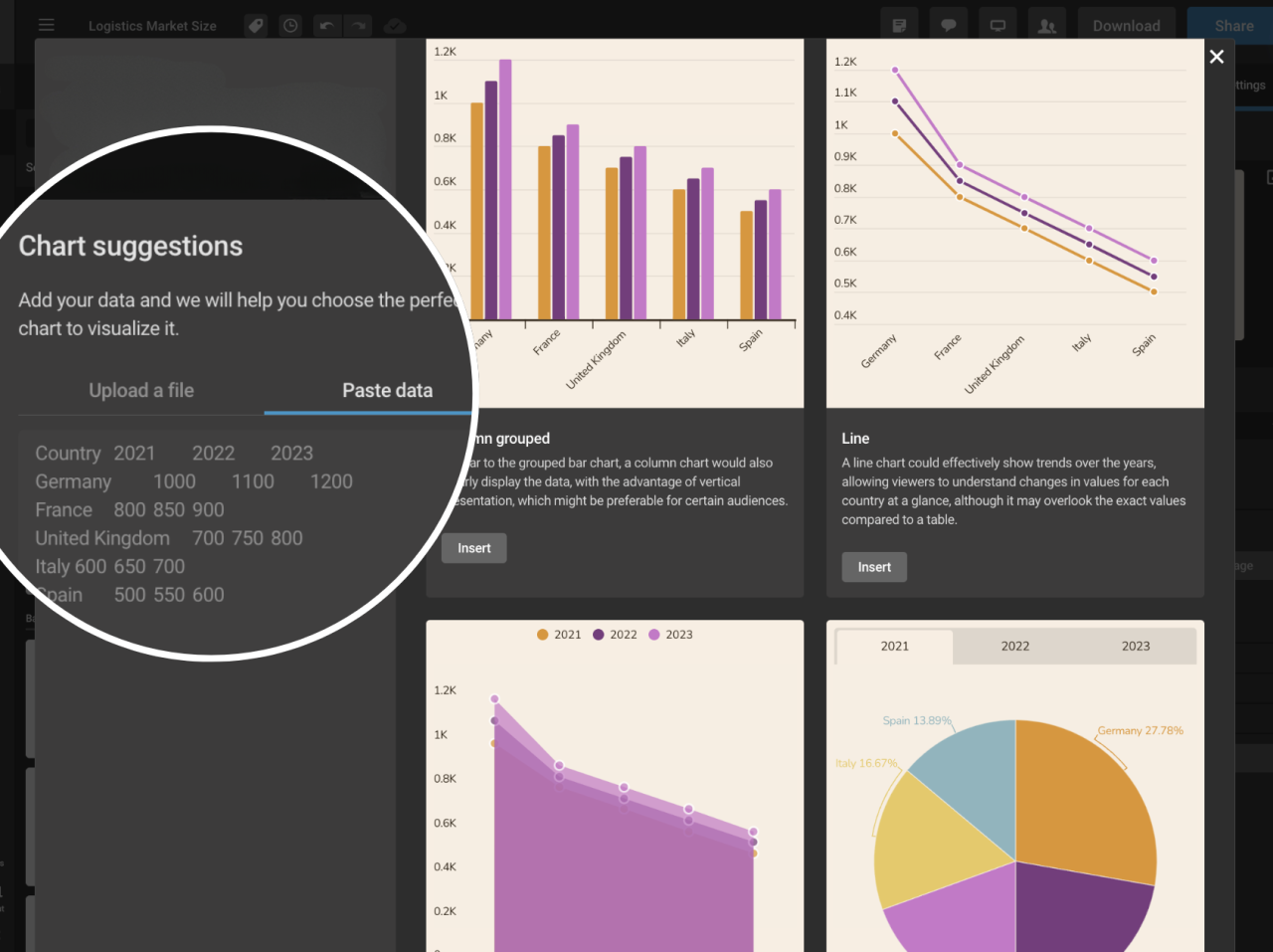
Task: Select the 2022 tab above the pie chart
Action: click(x=1014, y=646)
